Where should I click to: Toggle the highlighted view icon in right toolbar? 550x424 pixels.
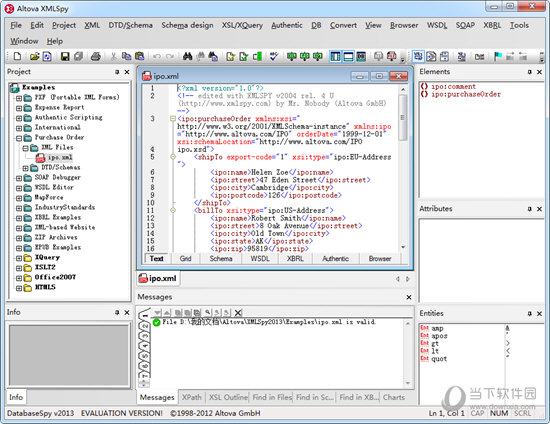coord(418,56)
